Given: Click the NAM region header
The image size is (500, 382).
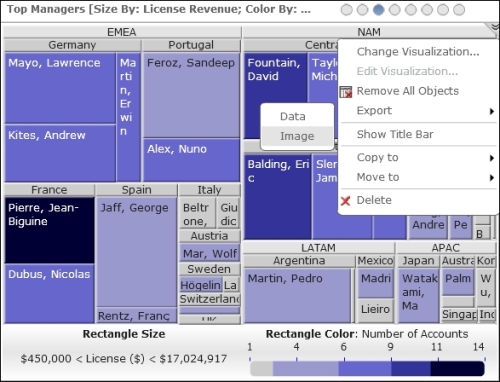Looking at the screenshot, I should pos(369,32).
